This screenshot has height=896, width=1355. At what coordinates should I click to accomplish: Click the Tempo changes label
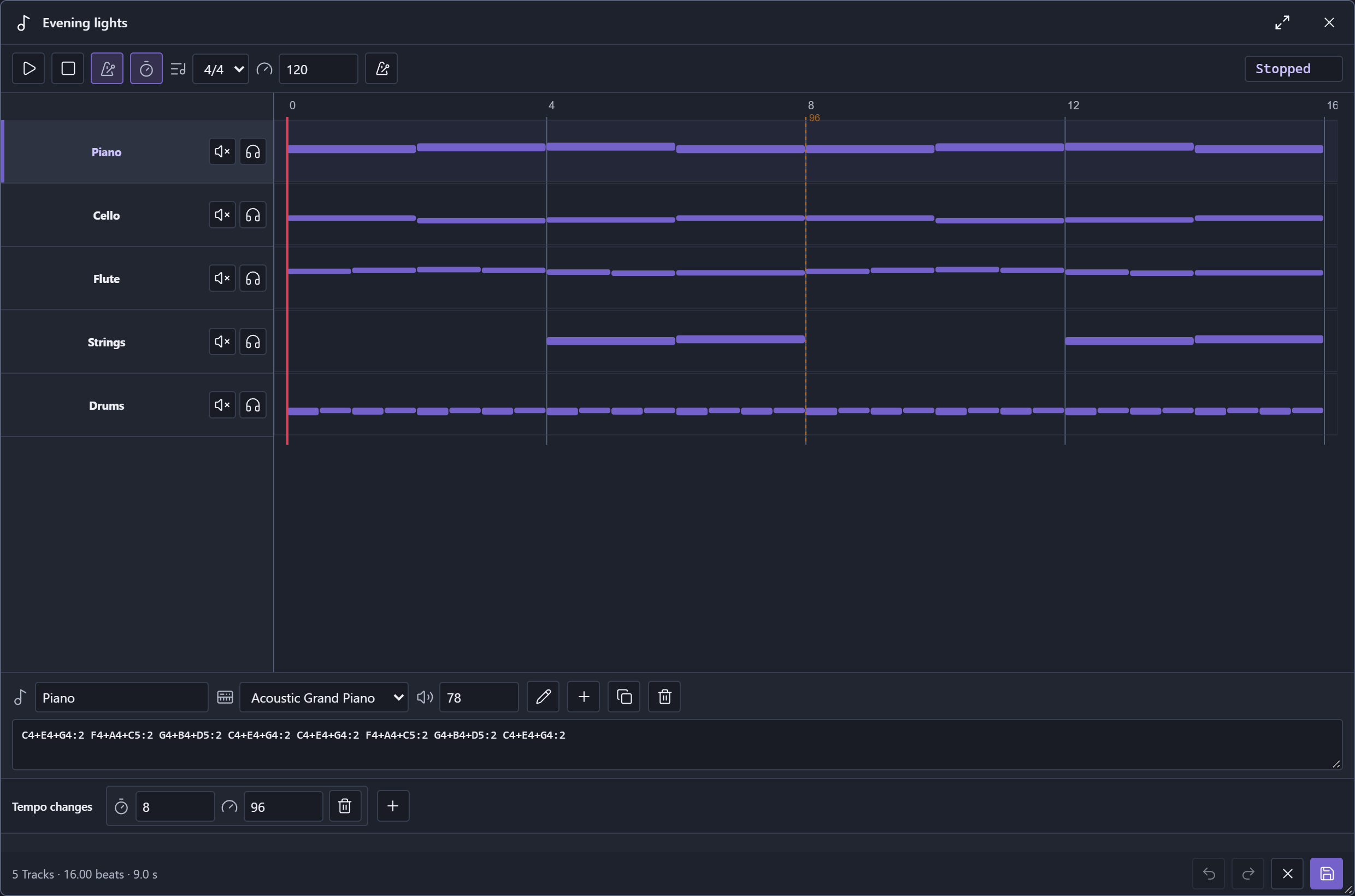[52, 806]
